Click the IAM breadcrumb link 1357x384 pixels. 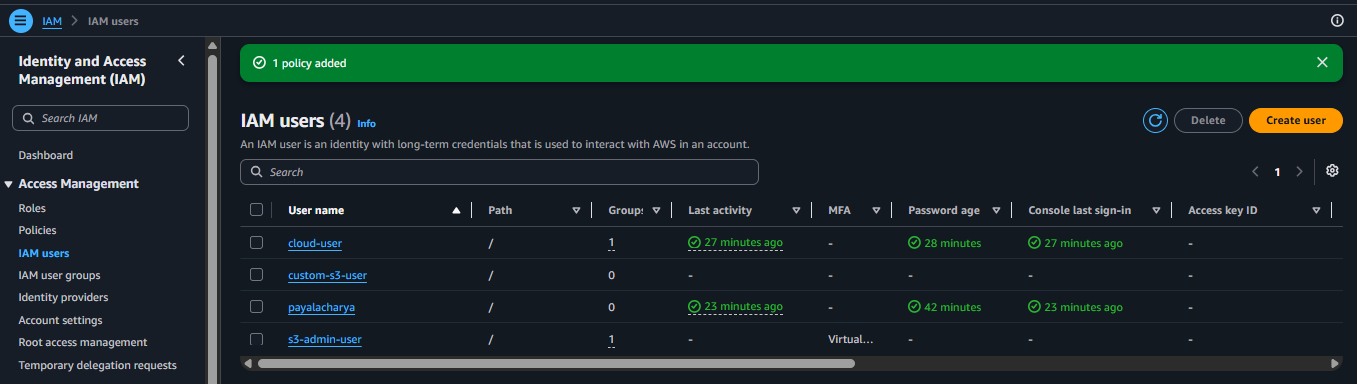[52, 20]
